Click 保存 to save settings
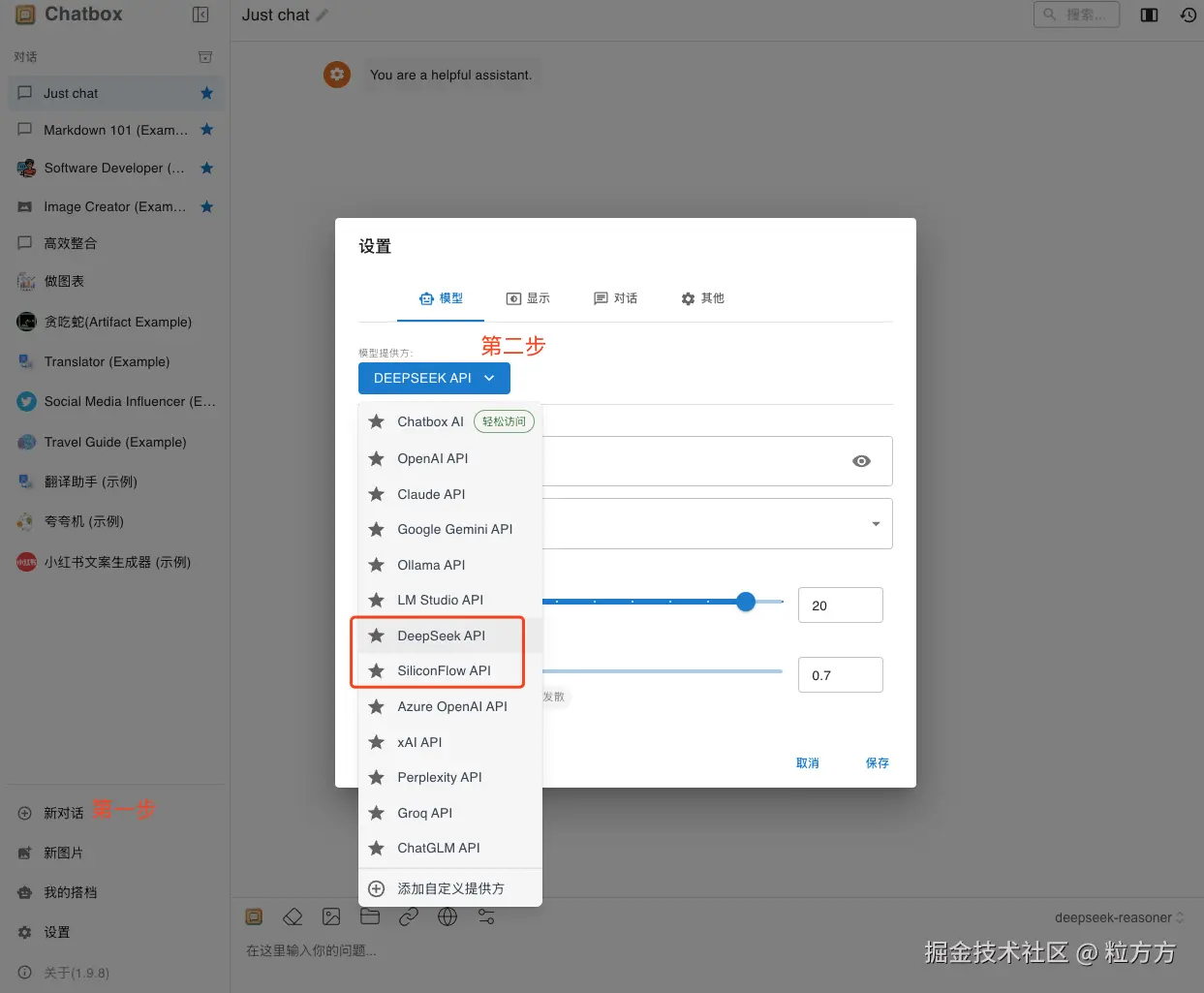The image size is (1204, 993). (x=878, y=763)
